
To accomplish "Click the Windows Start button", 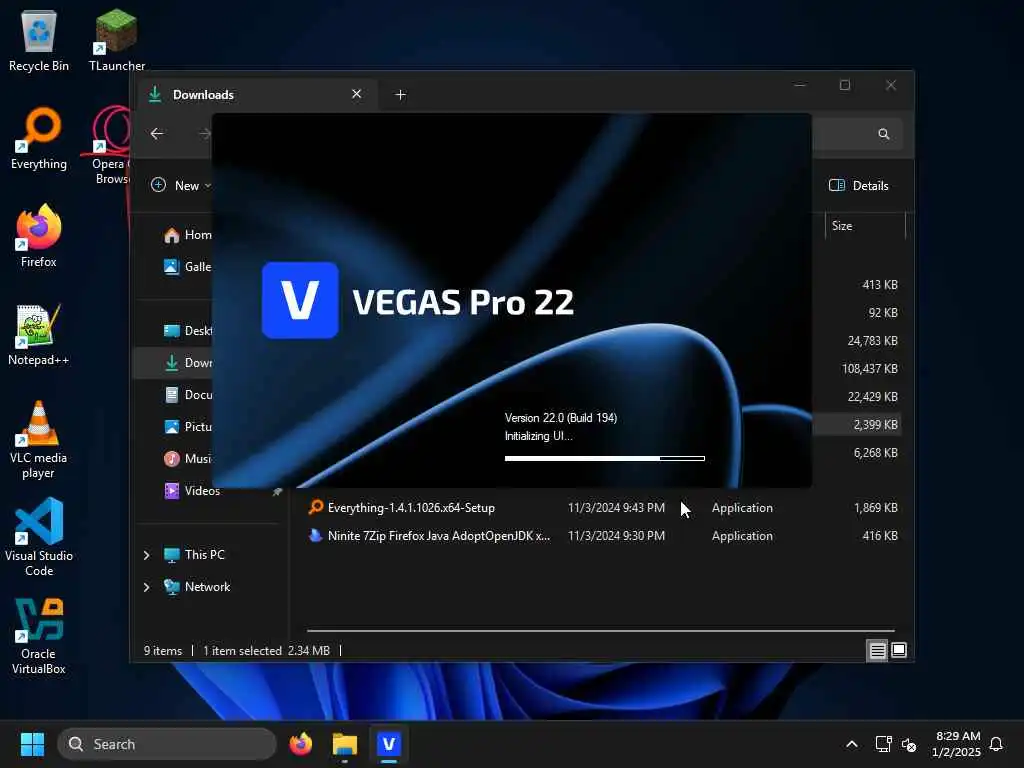I will pyautogui.click(x=32, y=744).
